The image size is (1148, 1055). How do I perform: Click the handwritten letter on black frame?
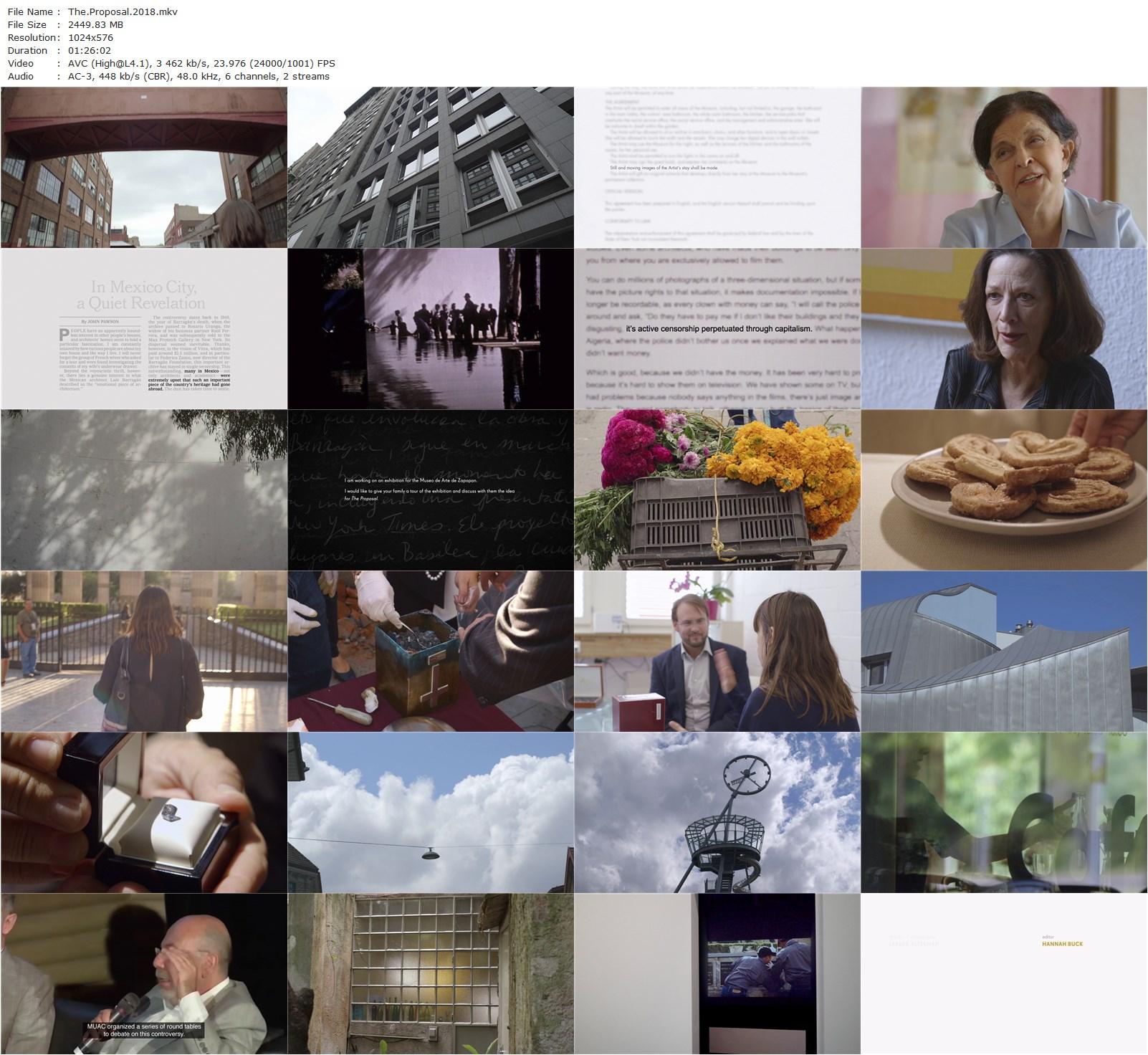(x=431, y=490)
